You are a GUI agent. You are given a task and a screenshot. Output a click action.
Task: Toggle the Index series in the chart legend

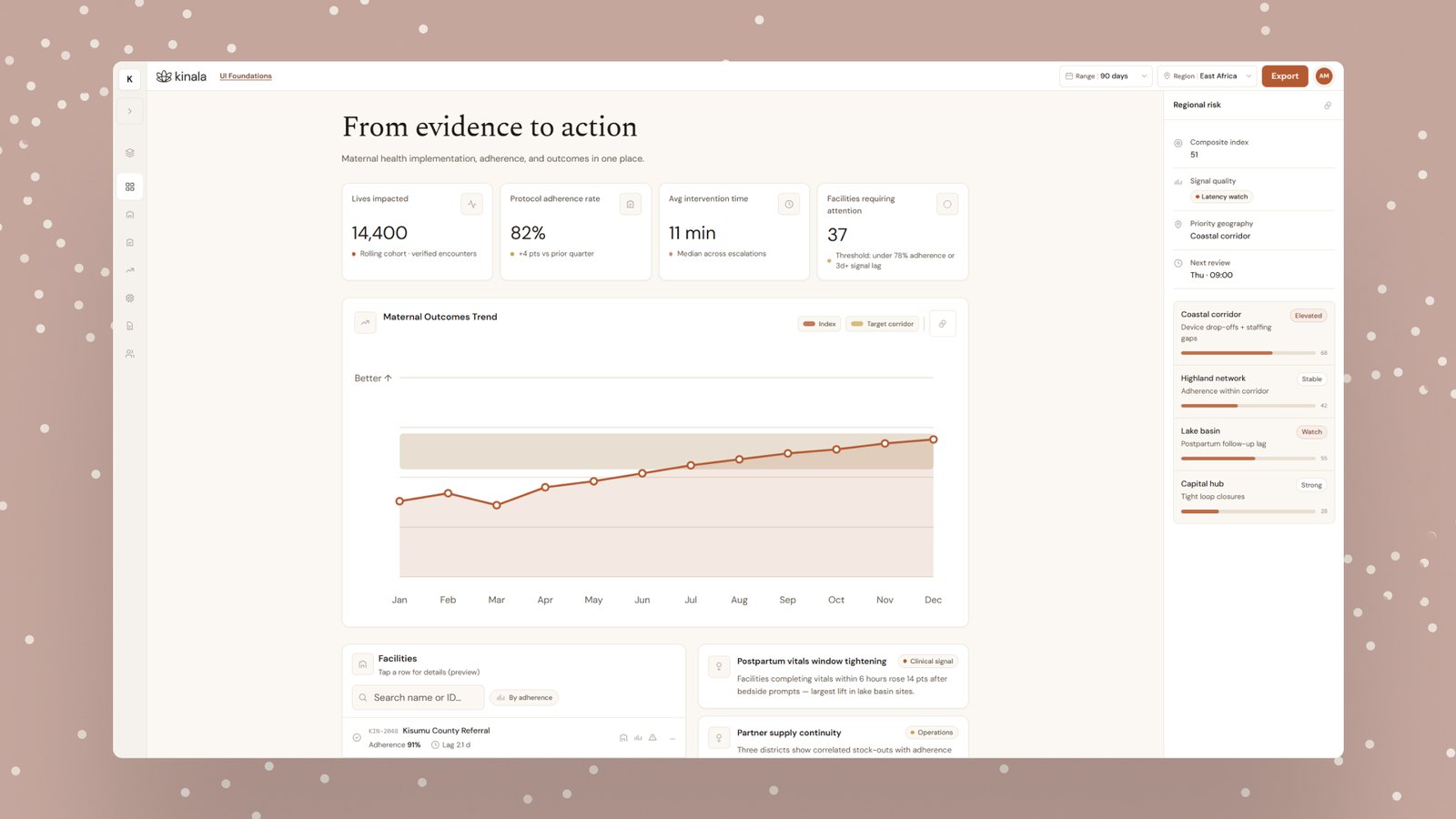(x=819, y=324)
